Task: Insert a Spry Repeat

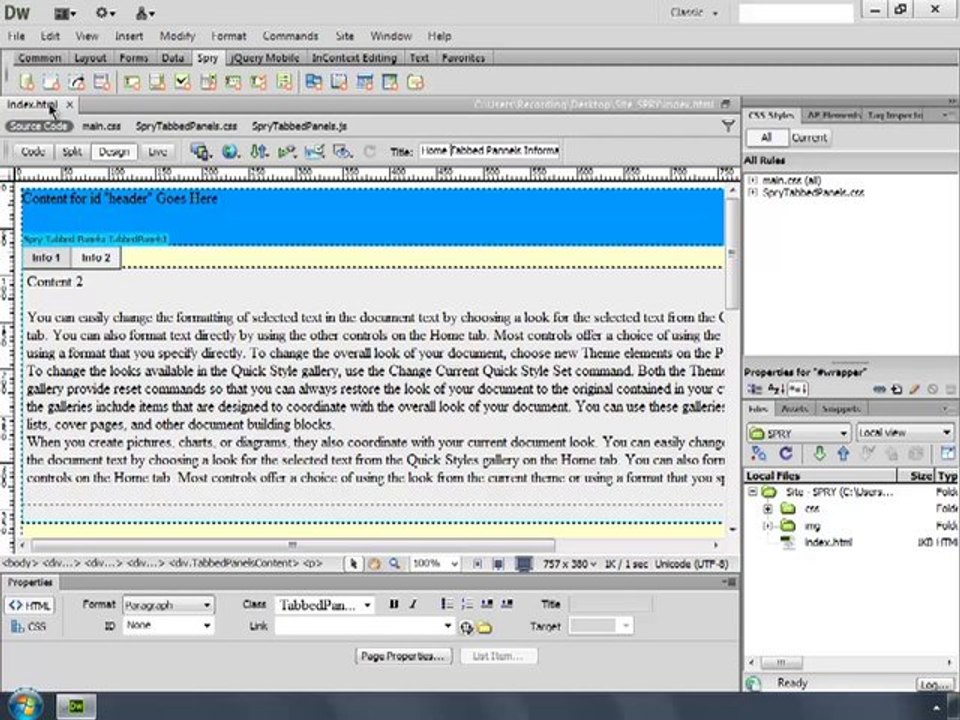Action: [77, 82]
